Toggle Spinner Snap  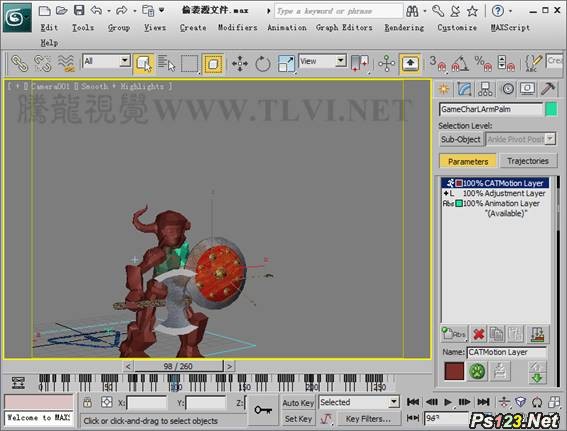(x=506, y=63)
